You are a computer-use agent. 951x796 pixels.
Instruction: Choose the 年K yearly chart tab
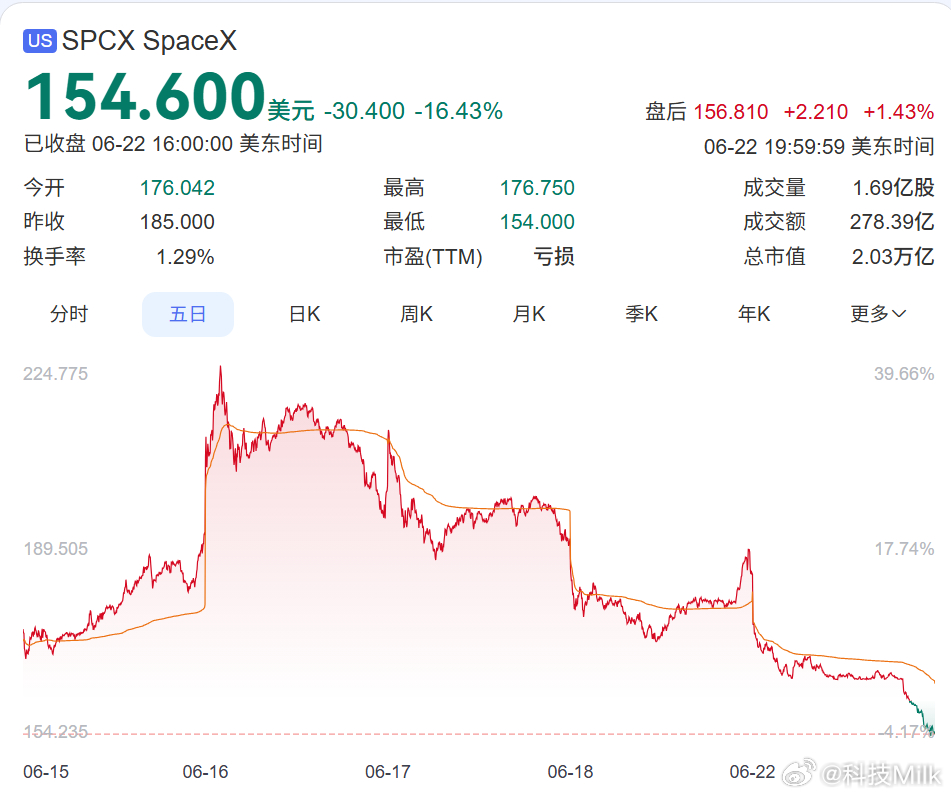coord(754,314)
